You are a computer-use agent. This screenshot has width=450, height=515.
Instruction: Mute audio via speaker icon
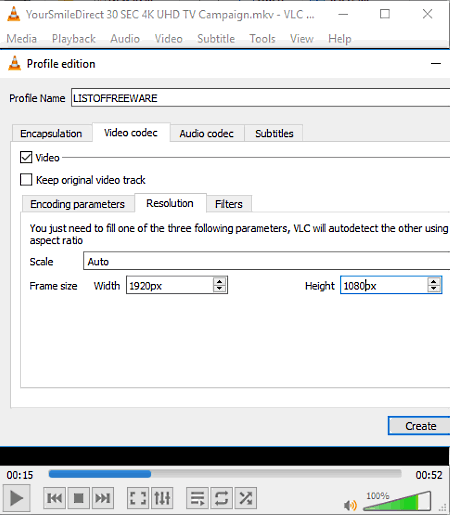350,505
